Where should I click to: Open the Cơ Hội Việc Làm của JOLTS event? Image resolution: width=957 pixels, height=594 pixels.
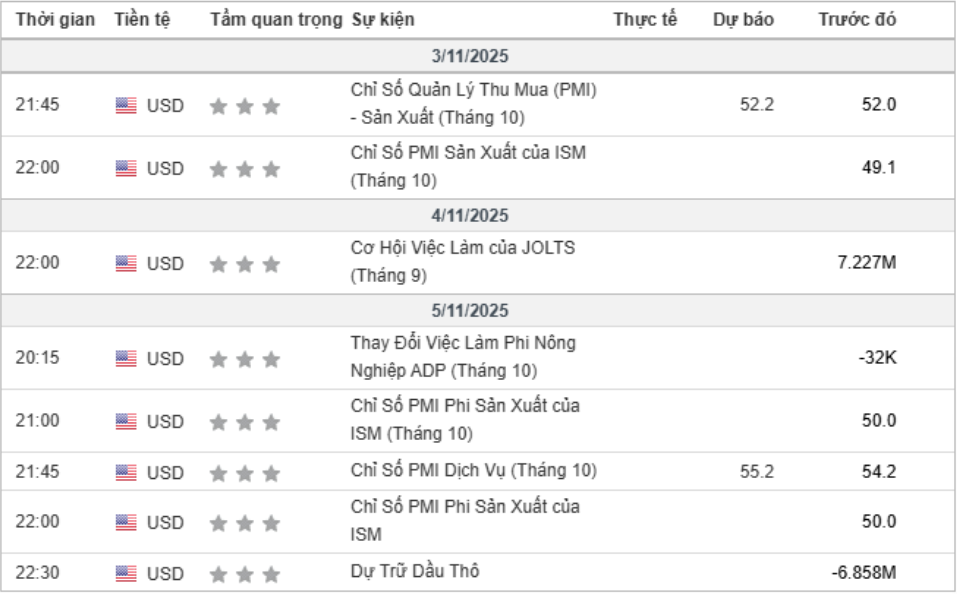click(462, 248)
